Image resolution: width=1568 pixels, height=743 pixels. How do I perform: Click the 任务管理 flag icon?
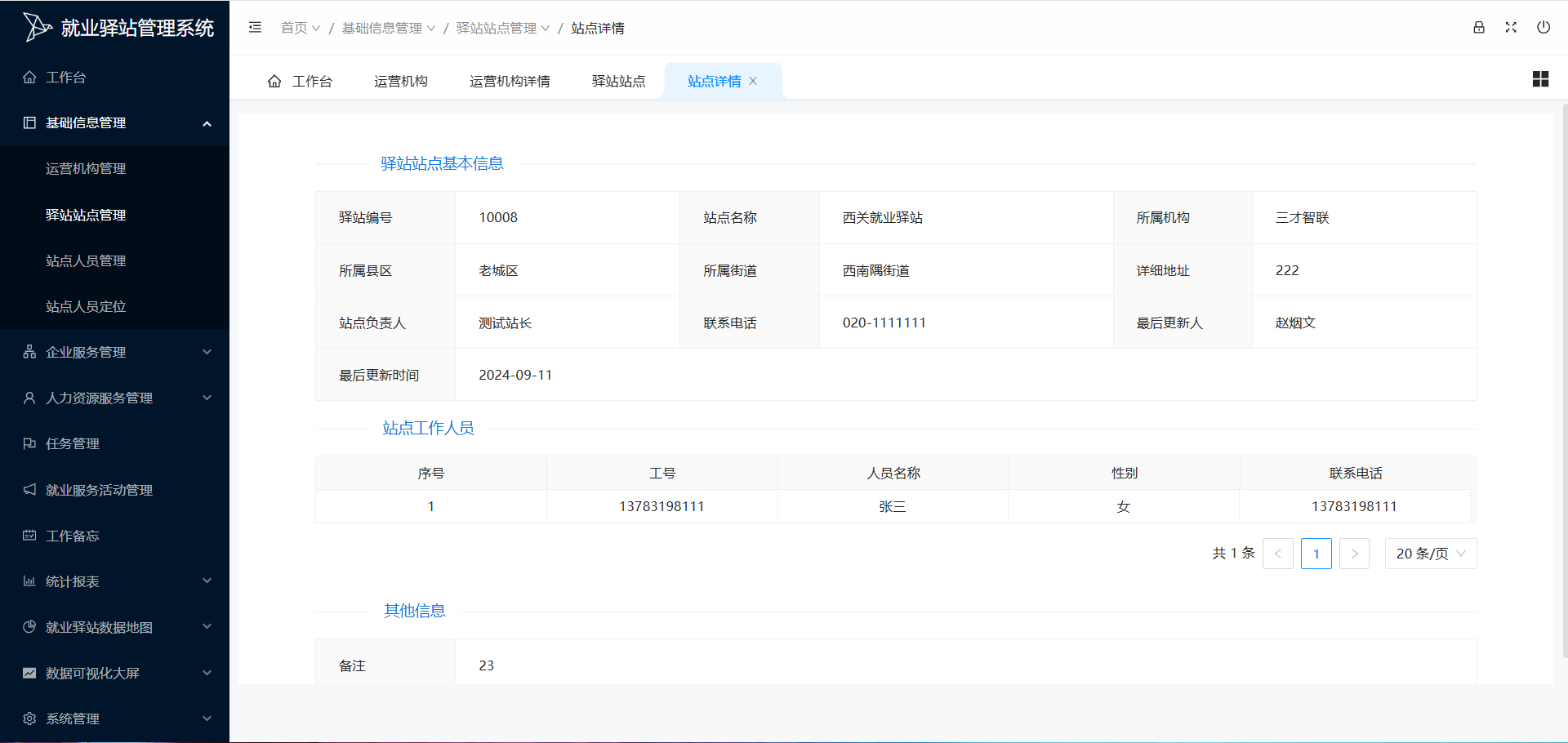29,443
